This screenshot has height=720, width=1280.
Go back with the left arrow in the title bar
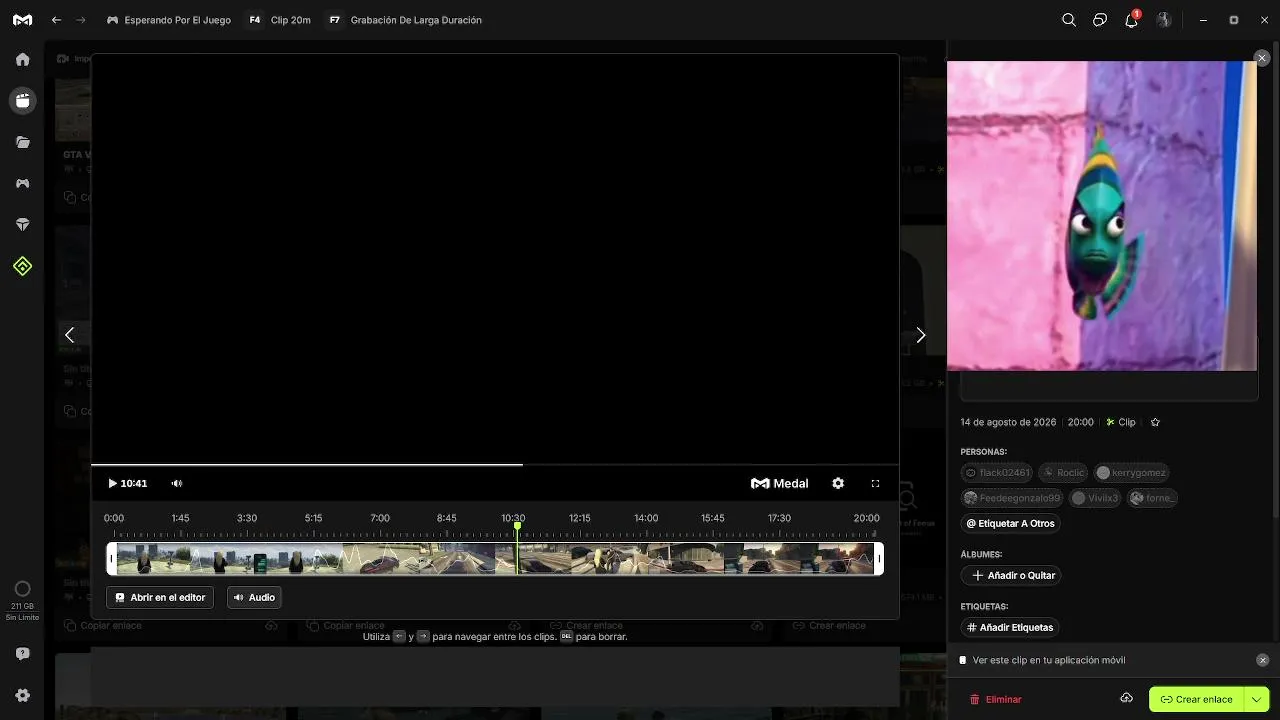pos(56,20)
